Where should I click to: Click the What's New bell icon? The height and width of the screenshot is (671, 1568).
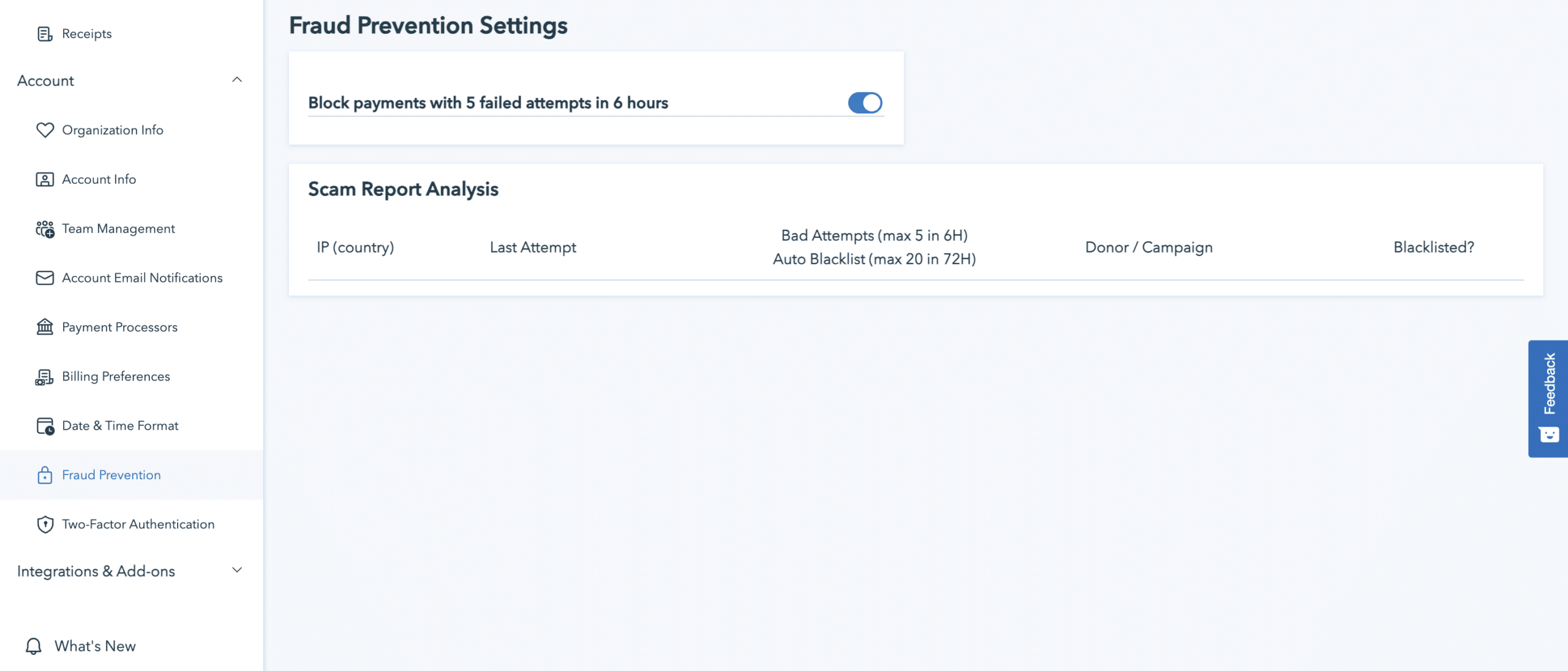pos(34,646)
